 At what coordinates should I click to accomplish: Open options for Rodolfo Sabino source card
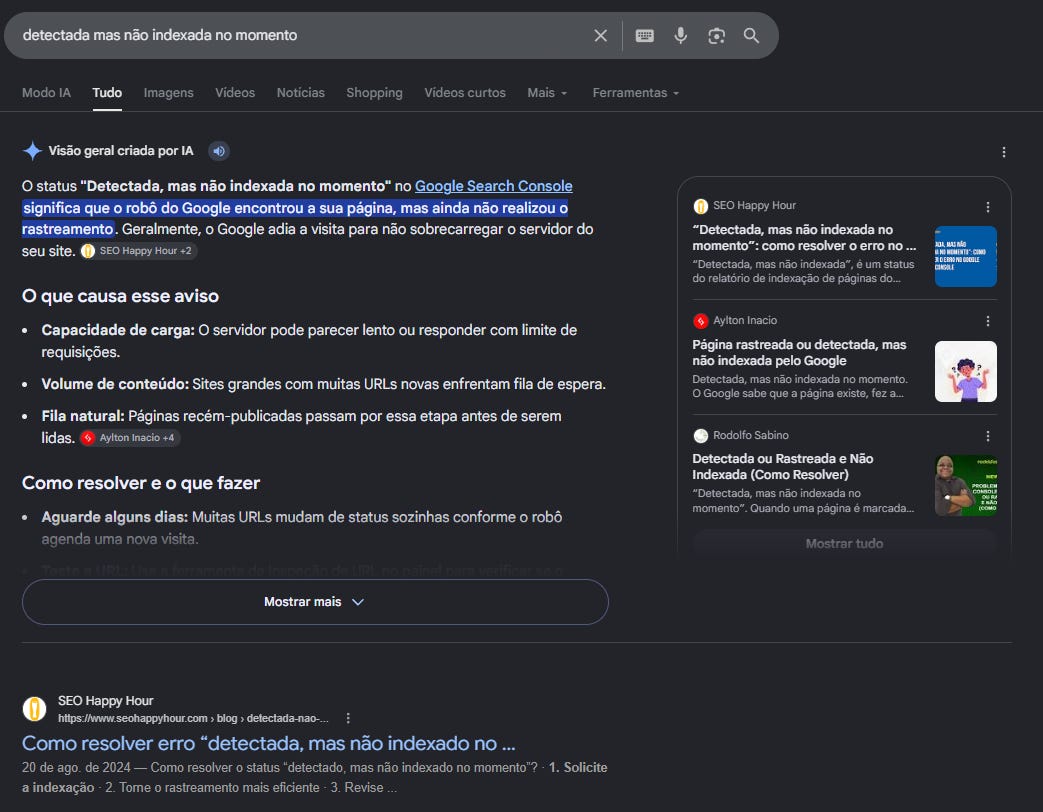pyautogui.click(x=988, y=436)
